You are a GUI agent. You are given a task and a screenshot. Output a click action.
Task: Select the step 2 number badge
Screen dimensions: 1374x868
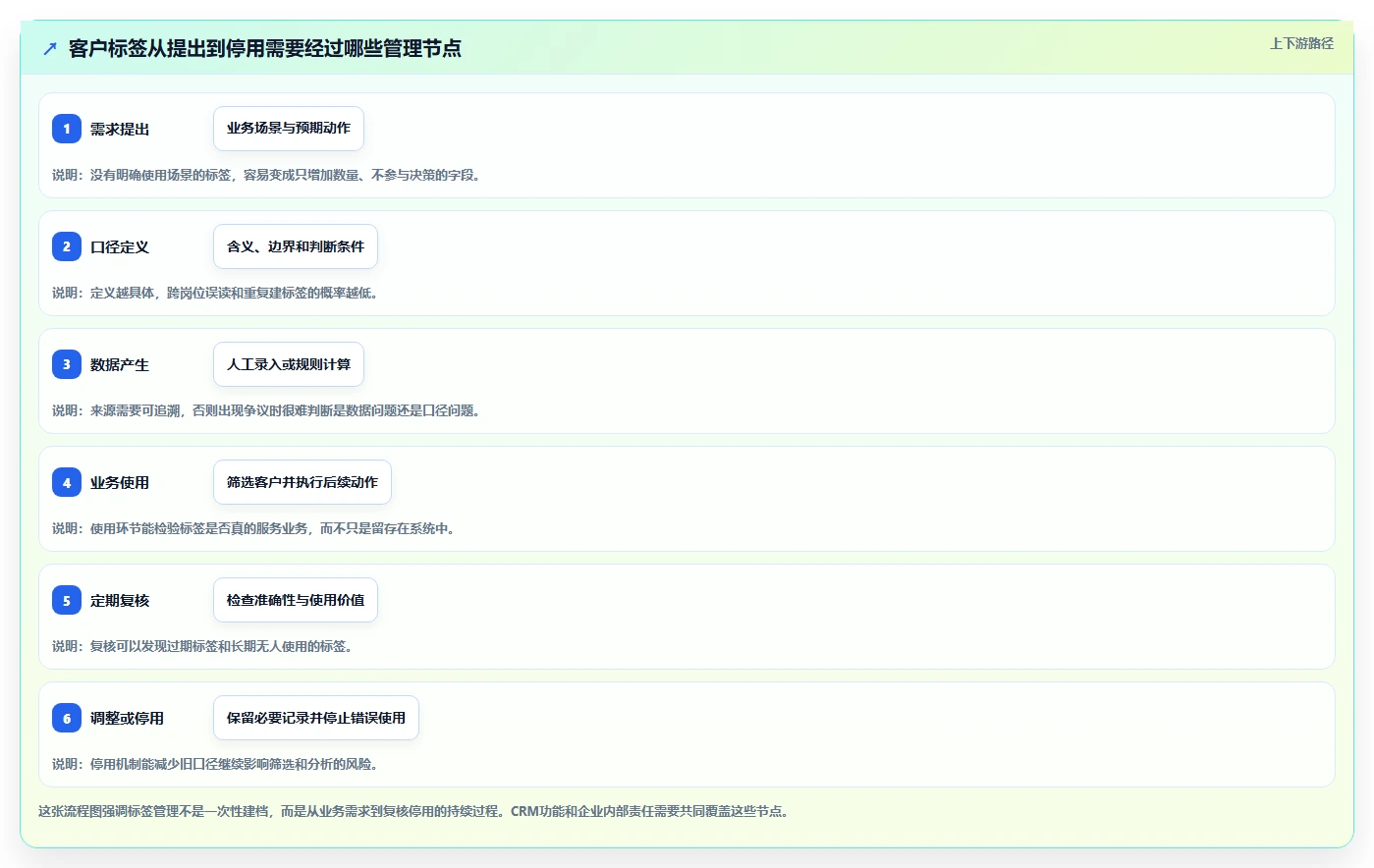[67, 246]
